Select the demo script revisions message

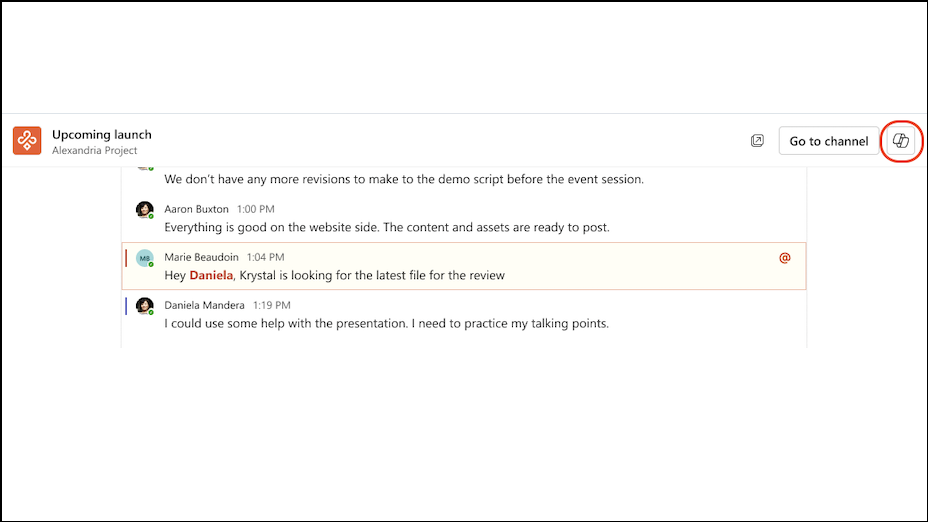[x=404, y=180]
